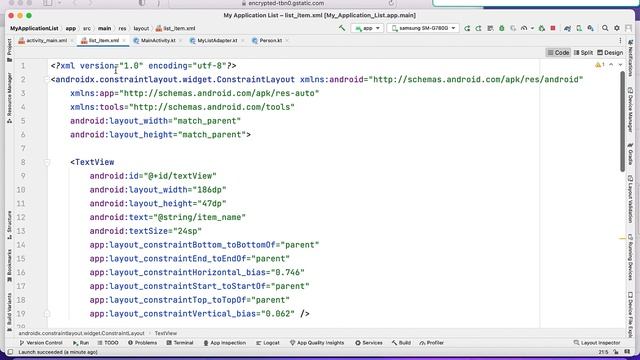This screenshot has height=360, width=640.
Task: Open SDK Manager toolbar icon
Action: coord(590,28)
